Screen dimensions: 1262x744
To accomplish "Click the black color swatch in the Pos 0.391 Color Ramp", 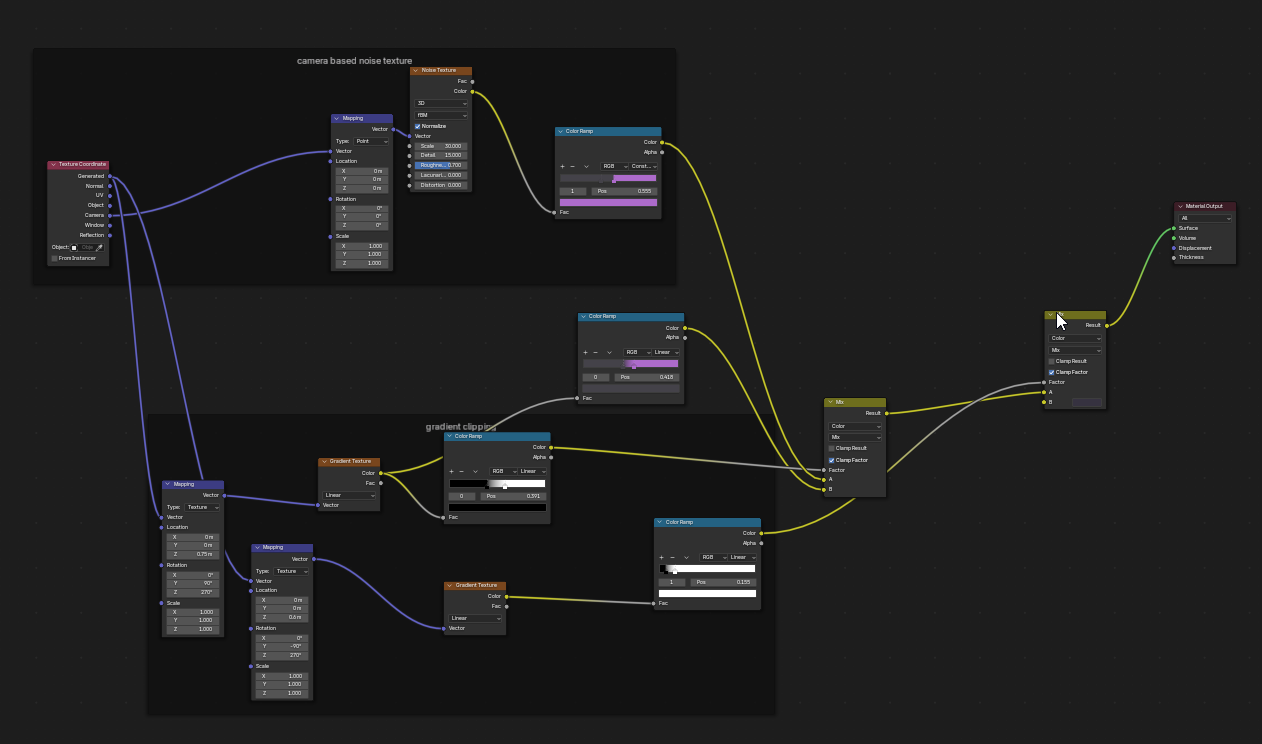I will 497,507.
